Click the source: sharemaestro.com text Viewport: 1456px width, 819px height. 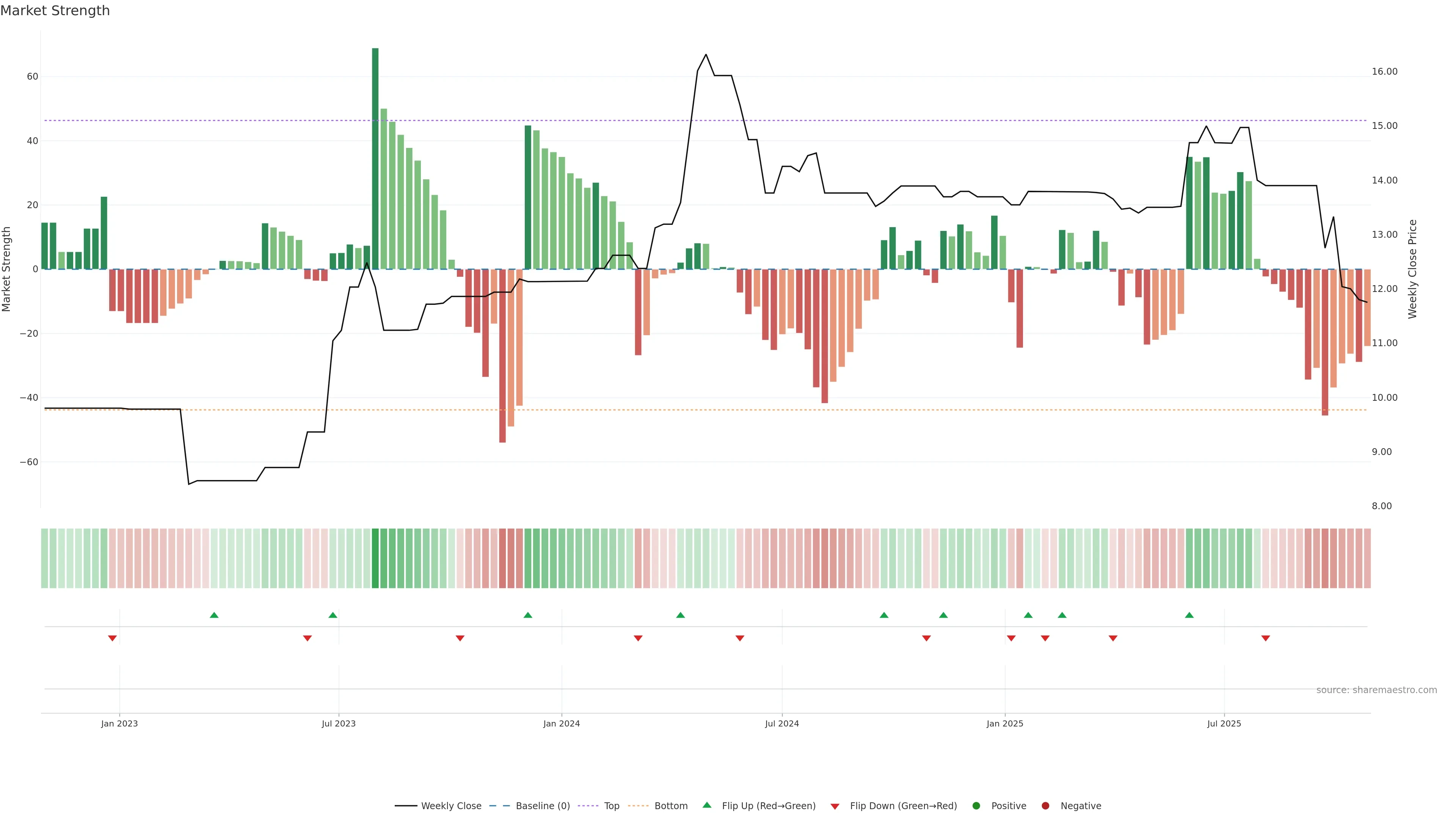click(1376, 690)
